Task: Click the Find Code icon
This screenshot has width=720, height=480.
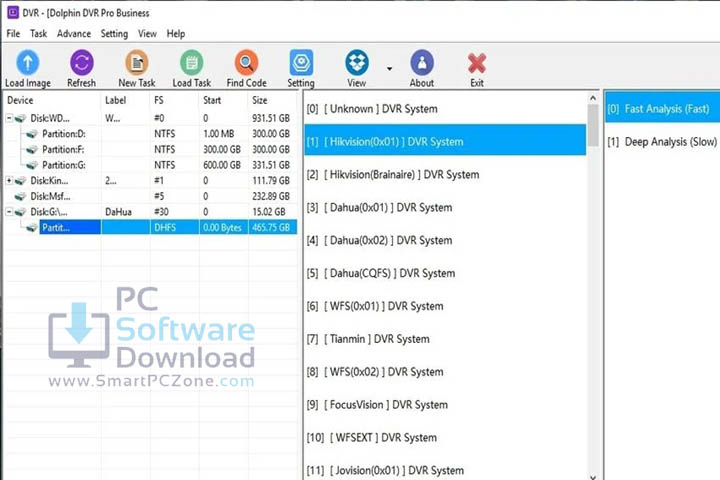Action: point(247,63)
